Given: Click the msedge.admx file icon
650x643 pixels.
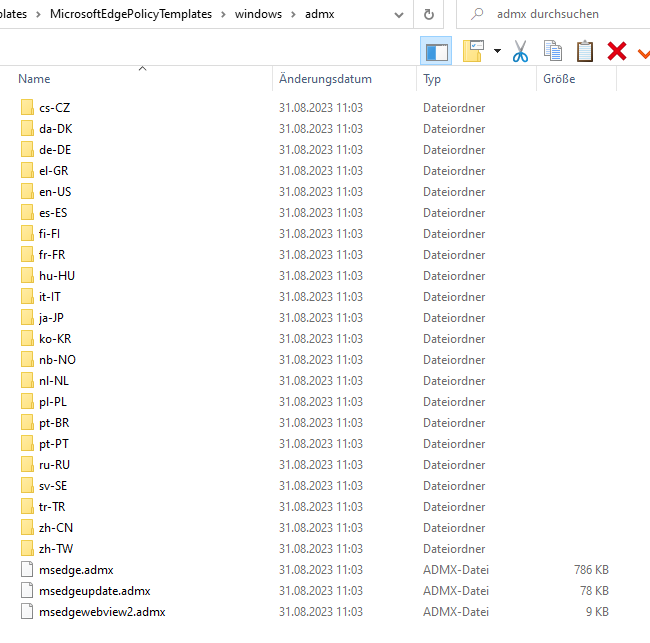Looking at the screenshot, I should tap(27, 569).
